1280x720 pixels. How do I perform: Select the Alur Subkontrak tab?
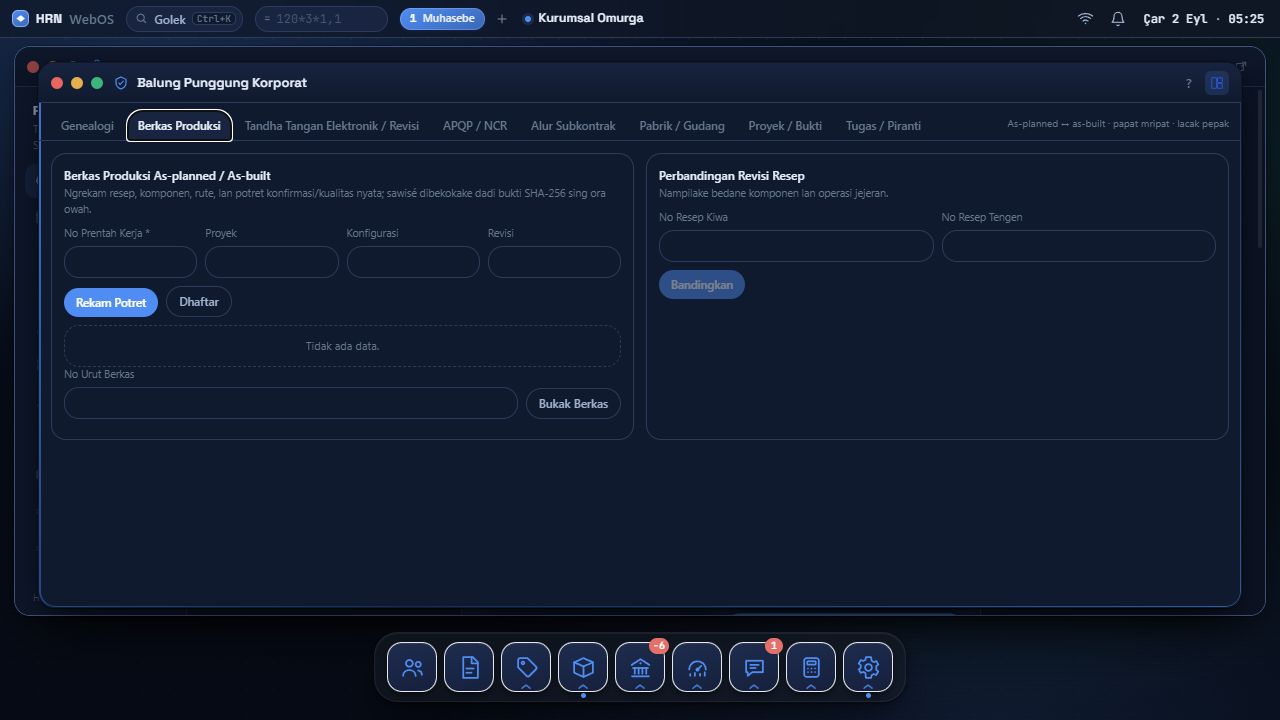click(573, 126)
